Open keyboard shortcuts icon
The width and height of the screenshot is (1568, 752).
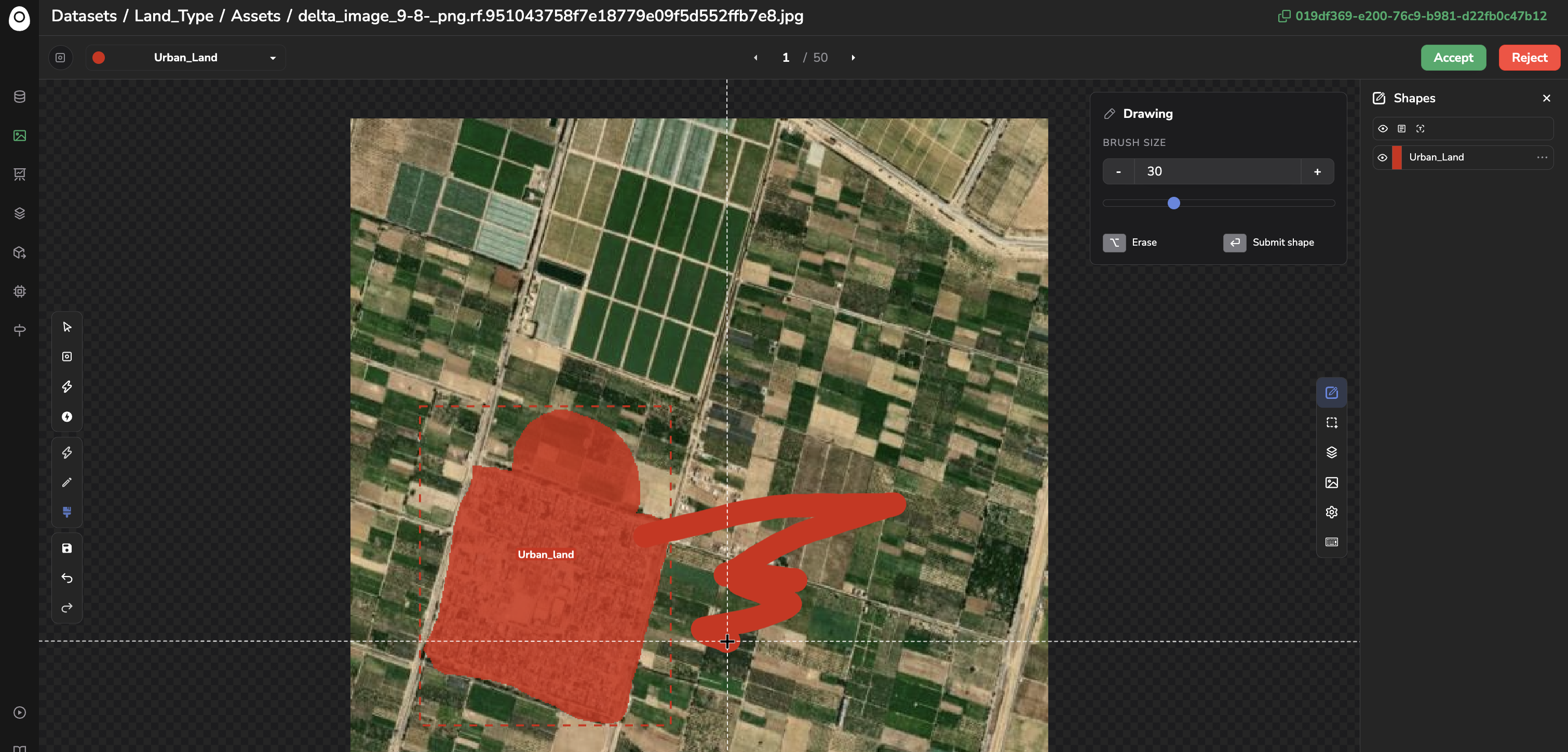pos(1331,542)
